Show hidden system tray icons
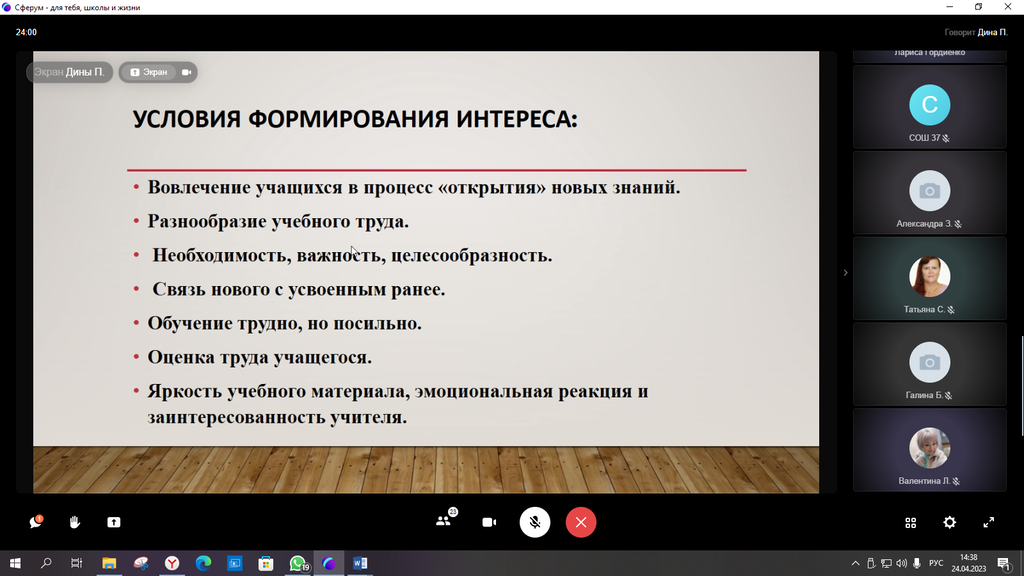Screen dimensions: 1024x576 coord(855,563)
